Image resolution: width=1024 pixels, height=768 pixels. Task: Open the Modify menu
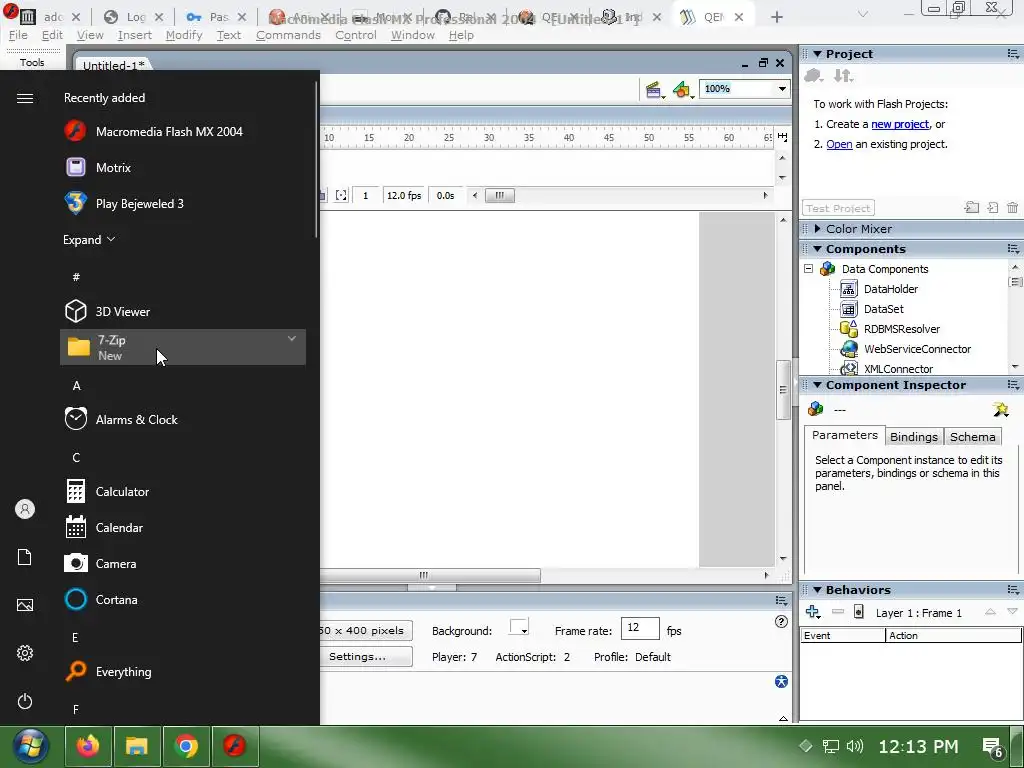[x=184, y=35]
